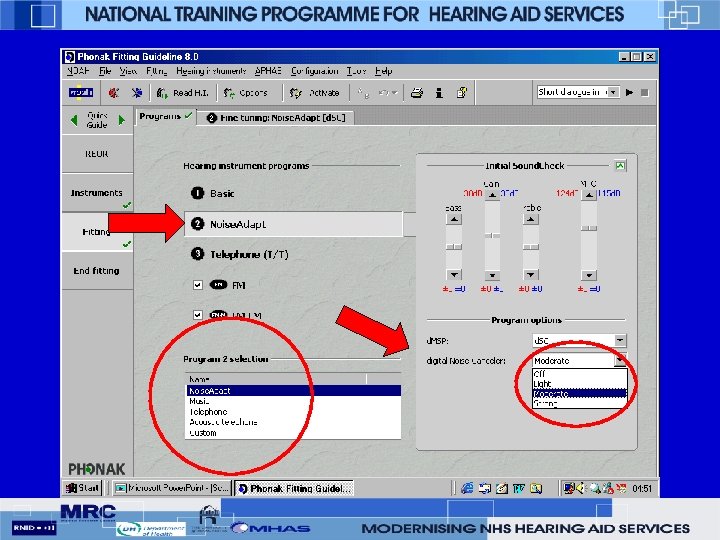Increase gain with the up arrow
This screenshot has height=540, width=720.
click(x=492, y=195)
